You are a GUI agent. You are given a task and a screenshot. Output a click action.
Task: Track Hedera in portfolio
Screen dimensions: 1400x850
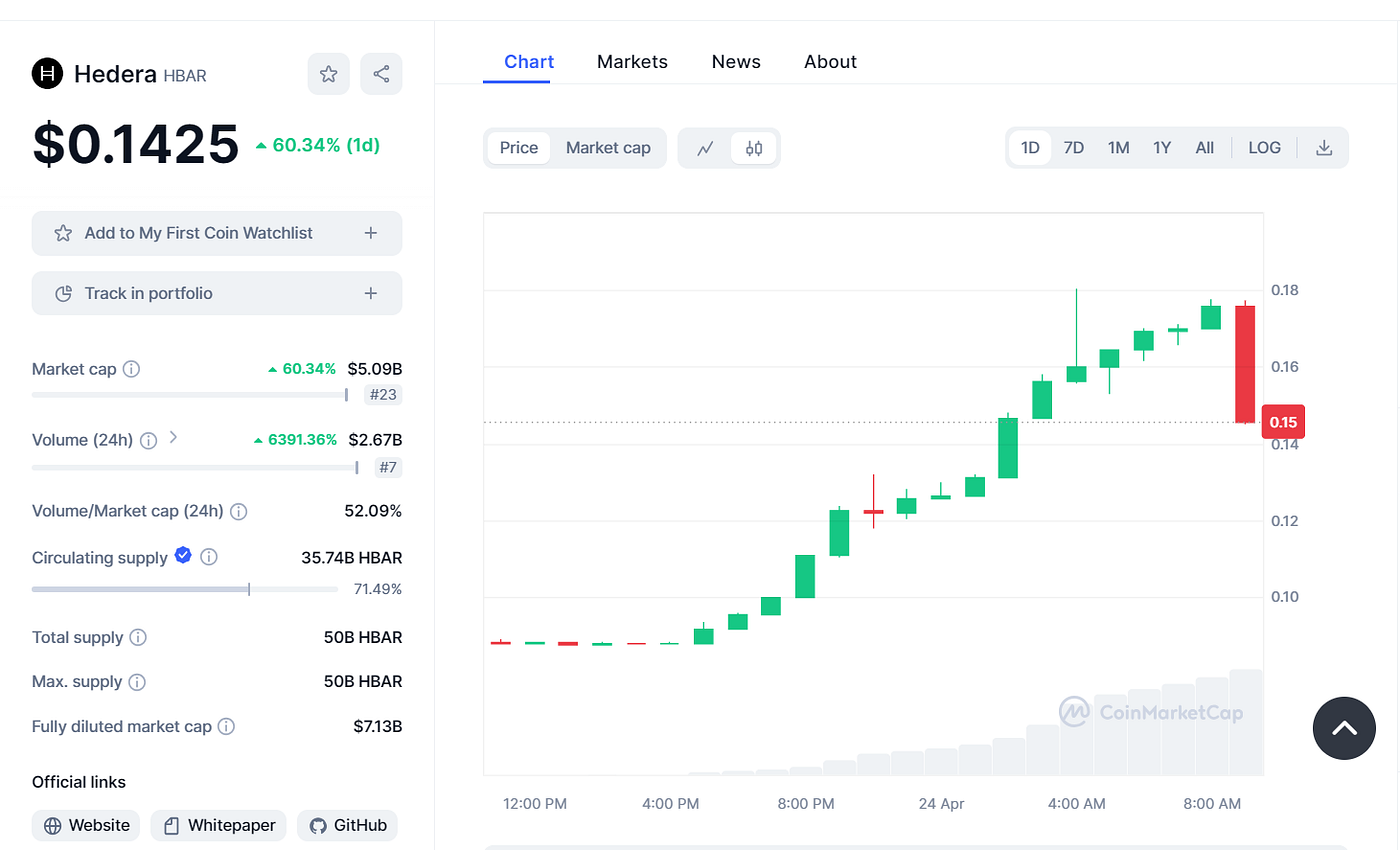(x=217, y=293)
